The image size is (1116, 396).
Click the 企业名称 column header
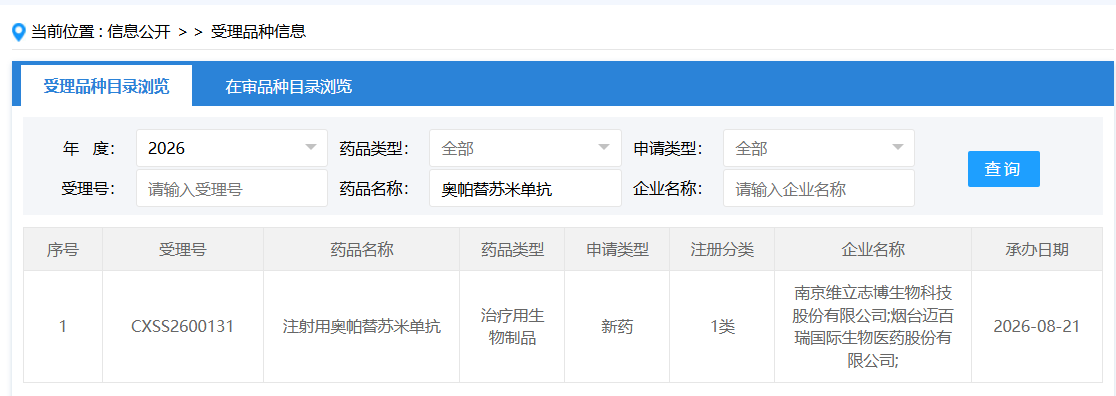click(x=873, y=249)
